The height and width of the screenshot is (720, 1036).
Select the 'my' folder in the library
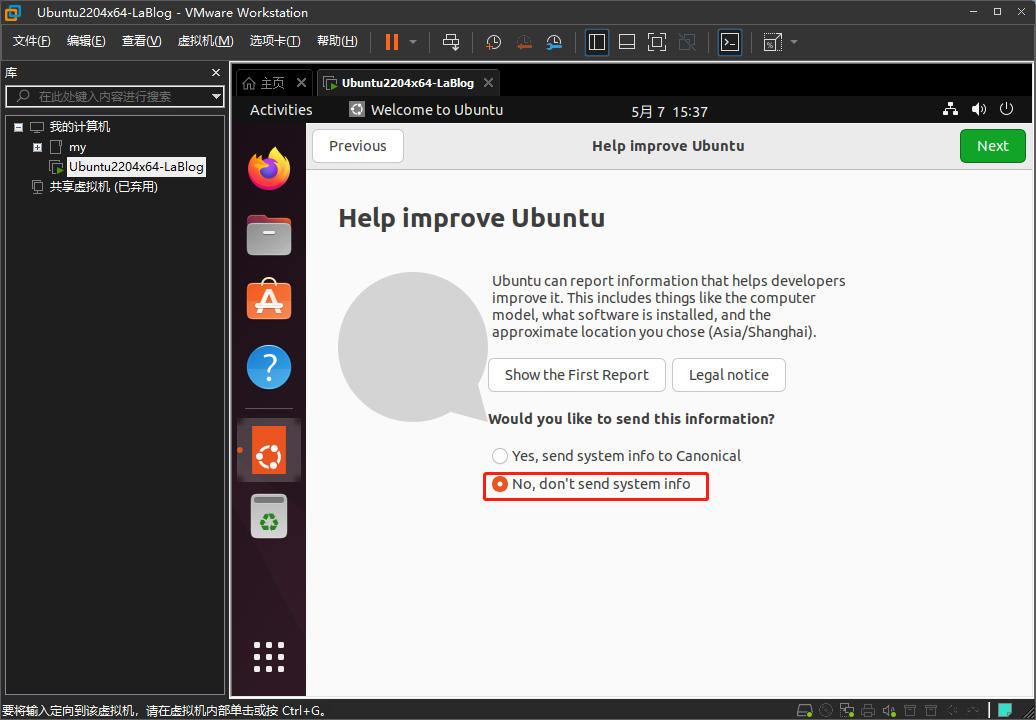point(77,147)
